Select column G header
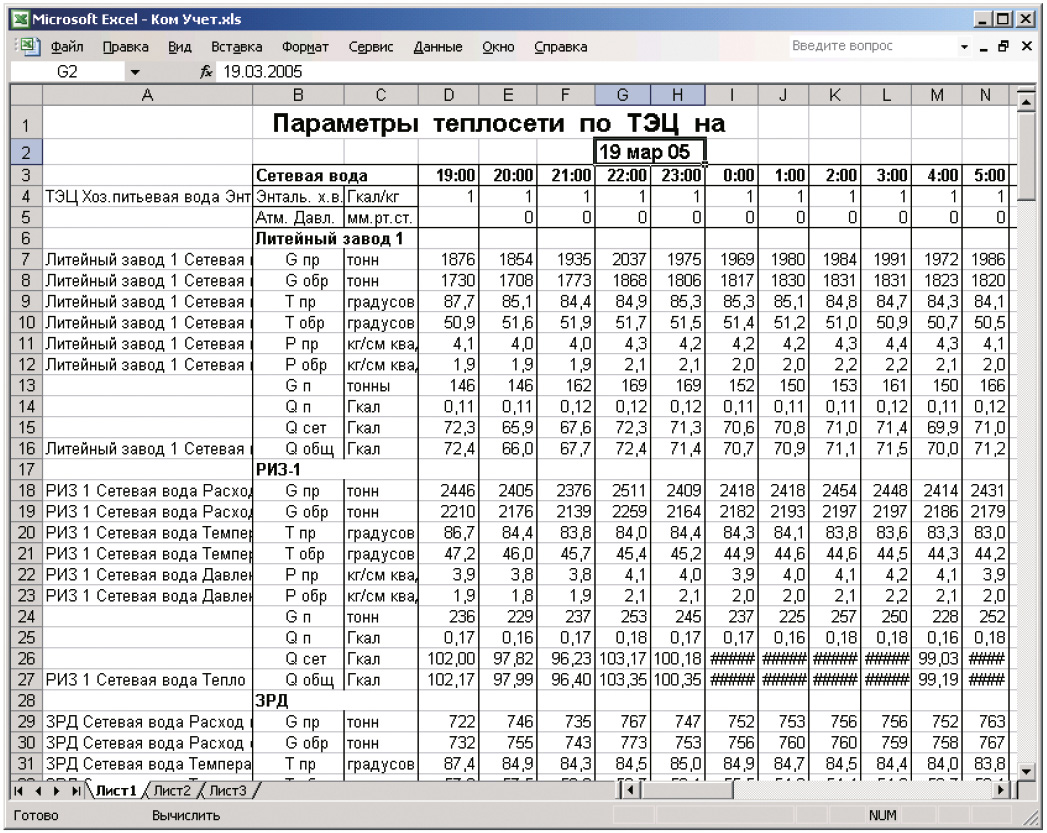This screenshot has width=1047, height=833. coord(622,95)
